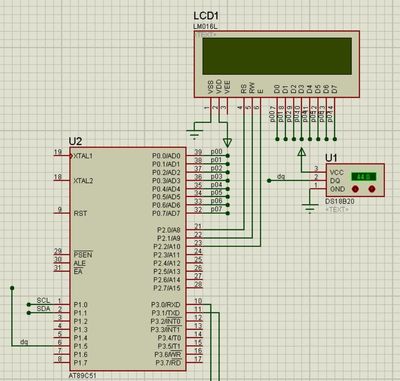400x381 pixels.
Task: Click the left red button on DS18B20
Action: [355, 189]
